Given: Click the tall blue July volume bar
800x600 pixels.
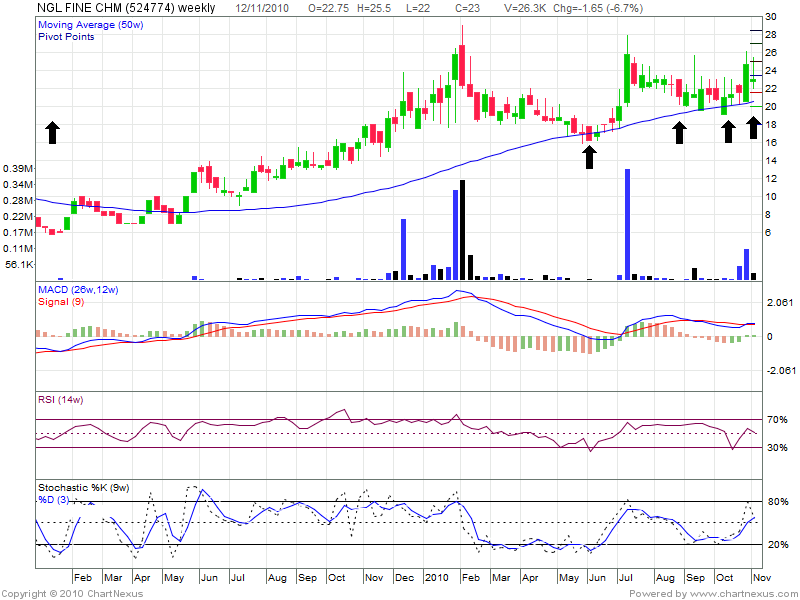Looking at the screenshot, I should tap(627, 223).
